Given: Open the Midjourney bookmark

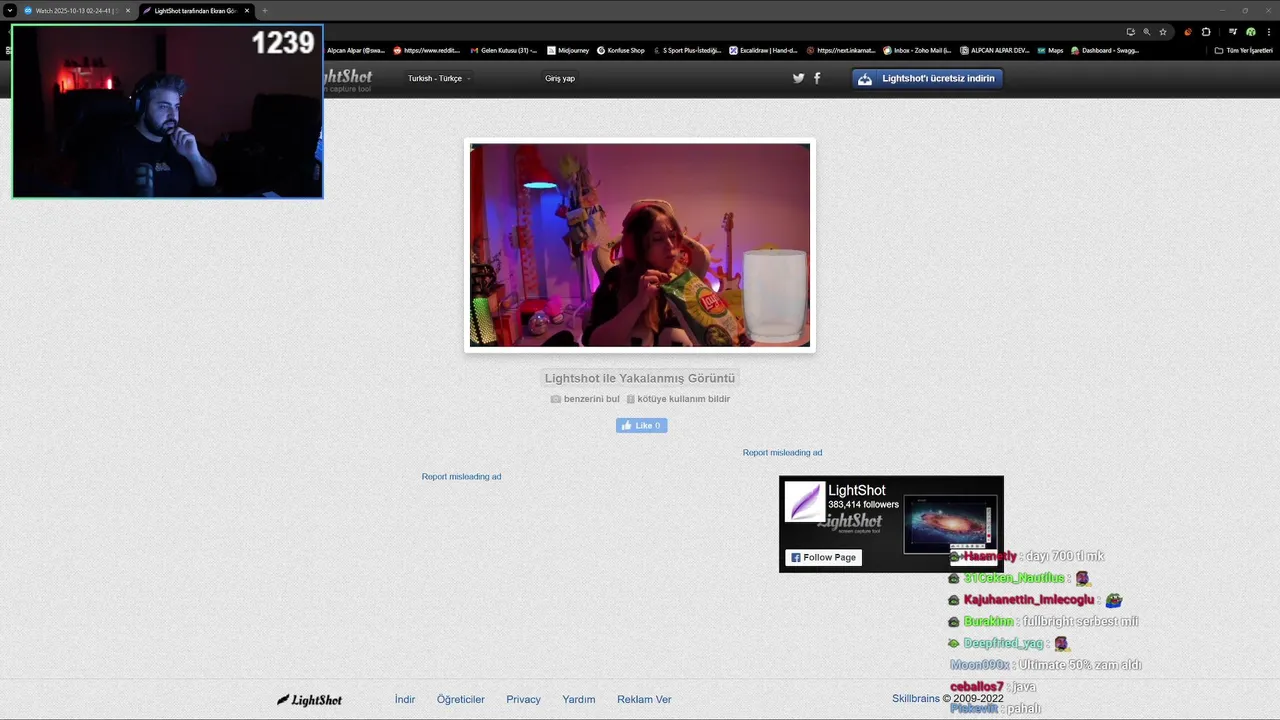Looking at the screenshot, I should pyautogui.click(x=568, y=50).
